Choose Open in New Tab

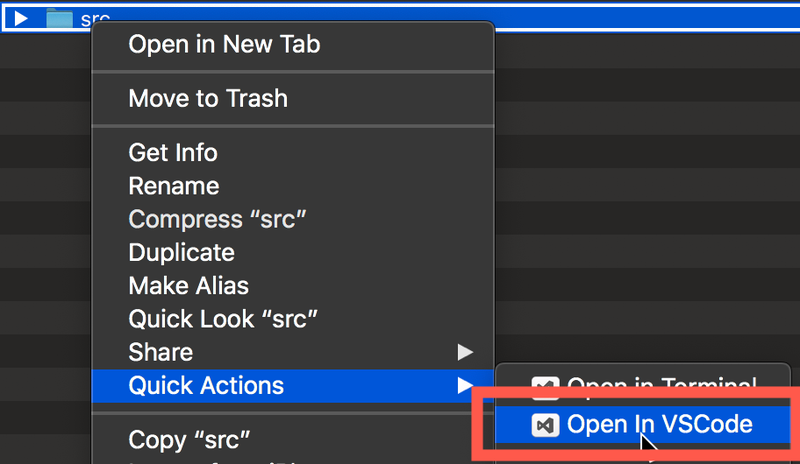[224, 44]
